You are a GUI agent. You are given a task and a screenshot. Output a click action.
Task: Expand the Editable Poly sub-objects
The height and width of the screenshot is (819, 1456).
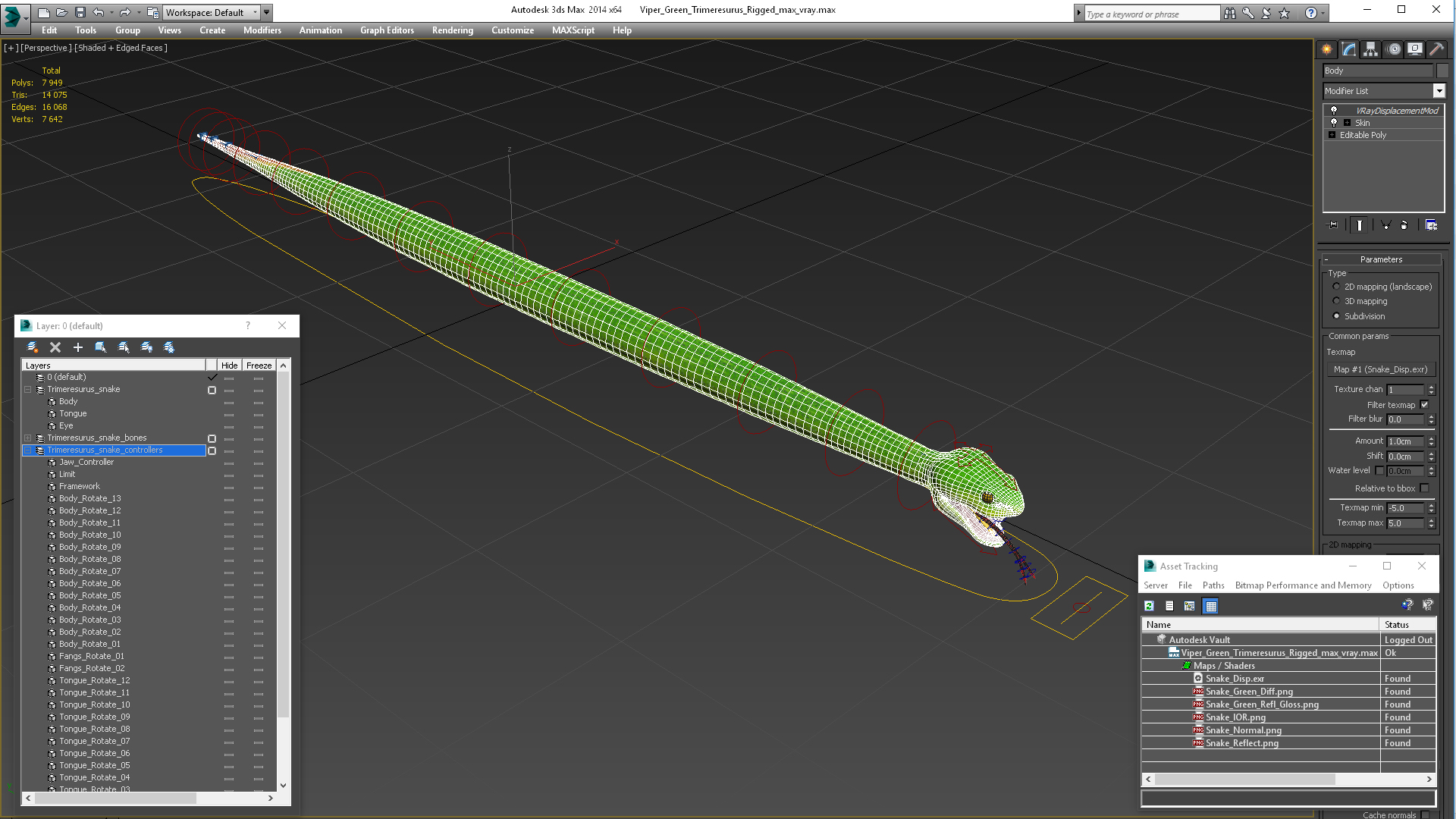click(1332, 135)
